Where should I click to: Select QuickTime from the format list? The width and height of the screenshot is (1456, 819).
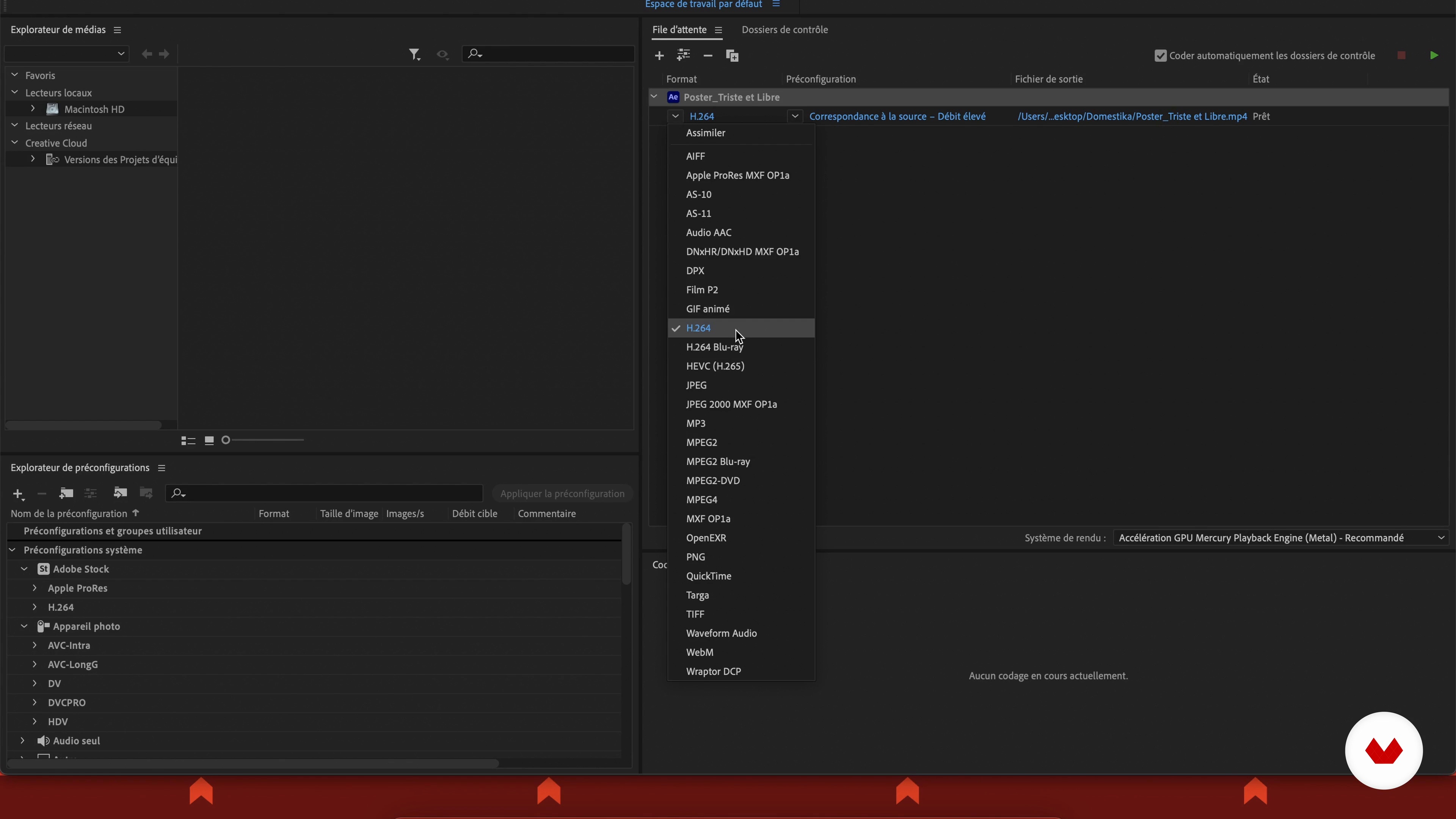click(x=741, y=576)
